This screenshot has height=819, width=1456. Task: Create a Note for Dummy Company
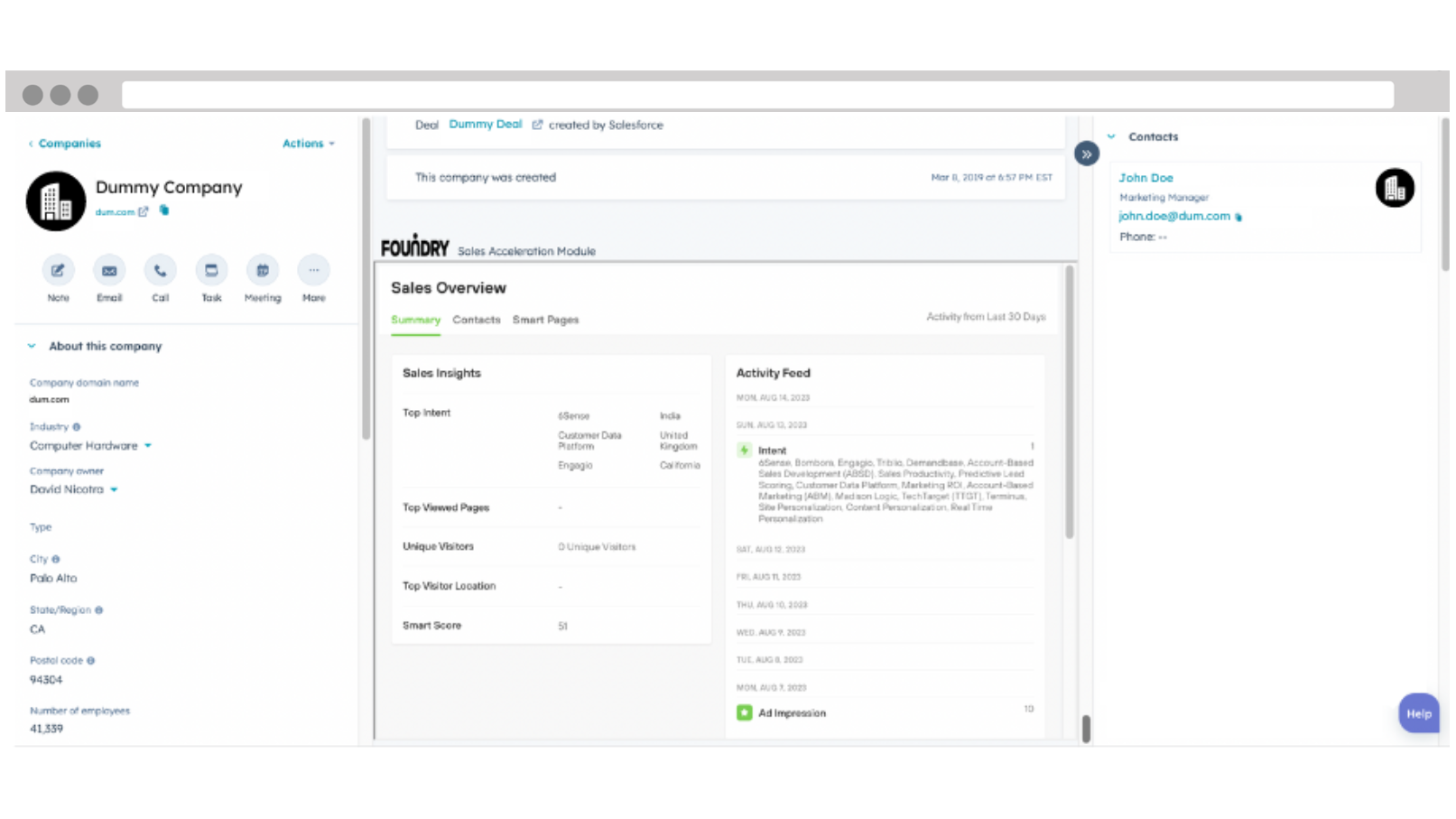(57, 269)
